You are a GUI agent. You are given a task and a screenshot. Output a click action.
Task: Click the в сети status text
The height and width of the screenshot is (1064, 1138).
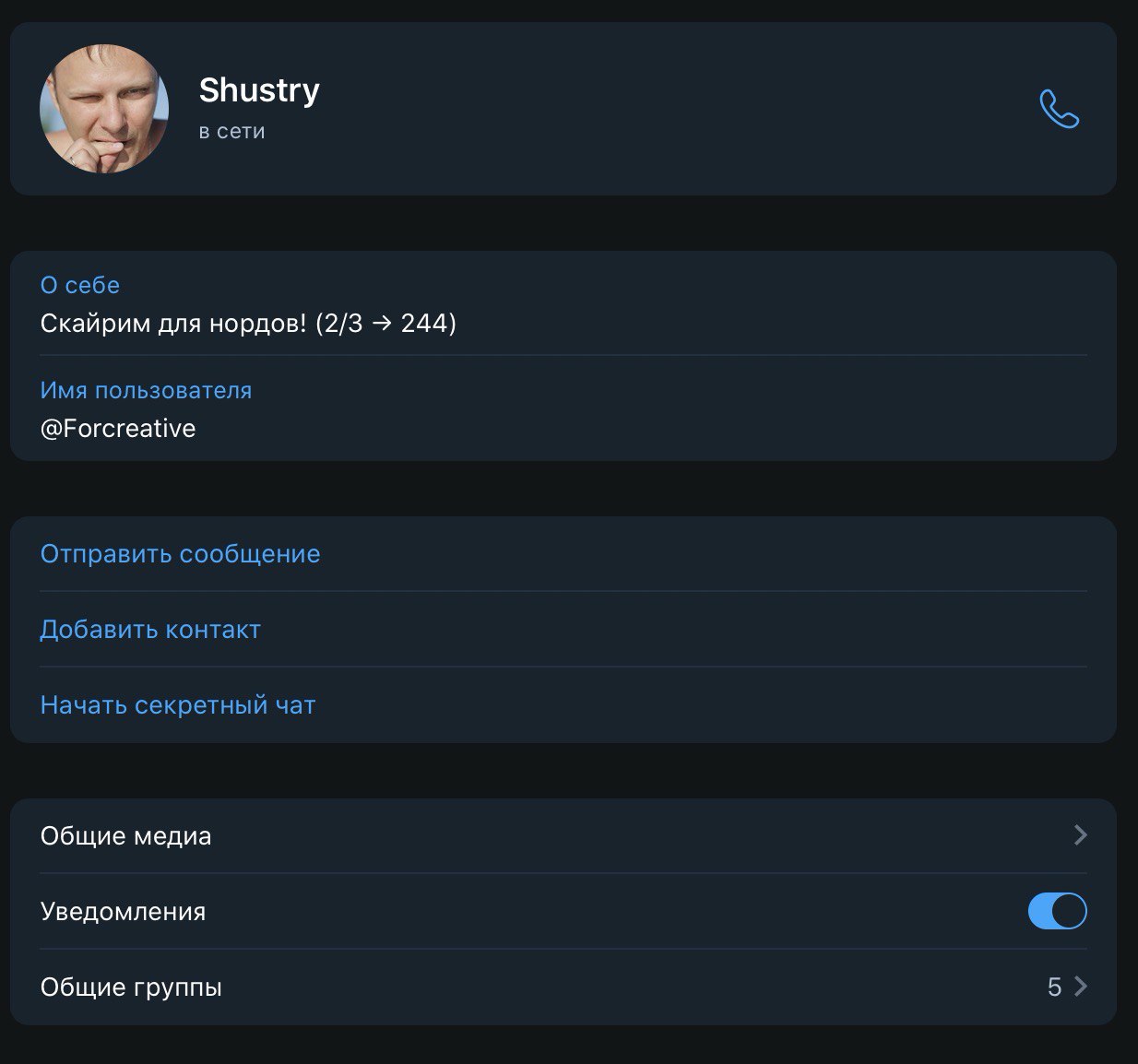click(x=232, y=131)
